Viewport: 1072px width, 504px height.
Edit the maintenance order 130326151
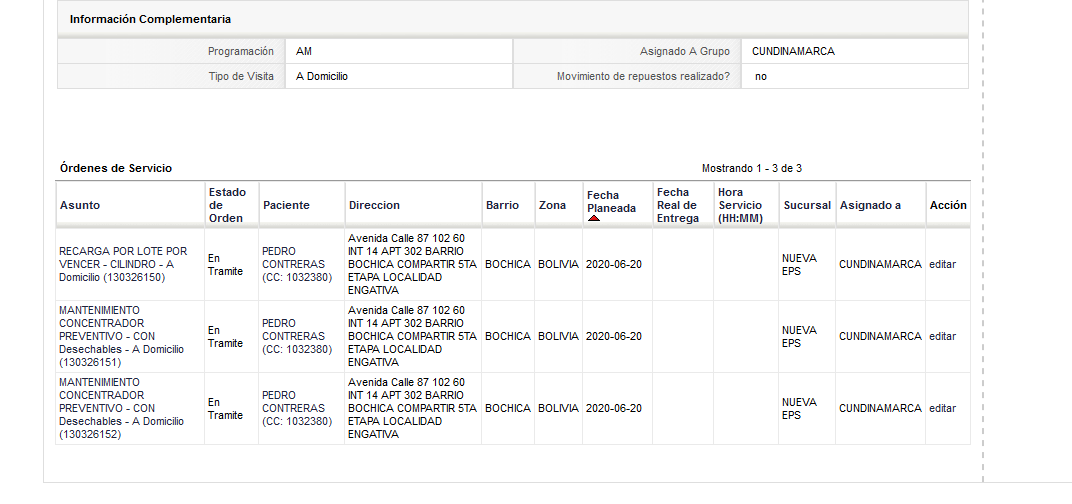coord(943,336)
